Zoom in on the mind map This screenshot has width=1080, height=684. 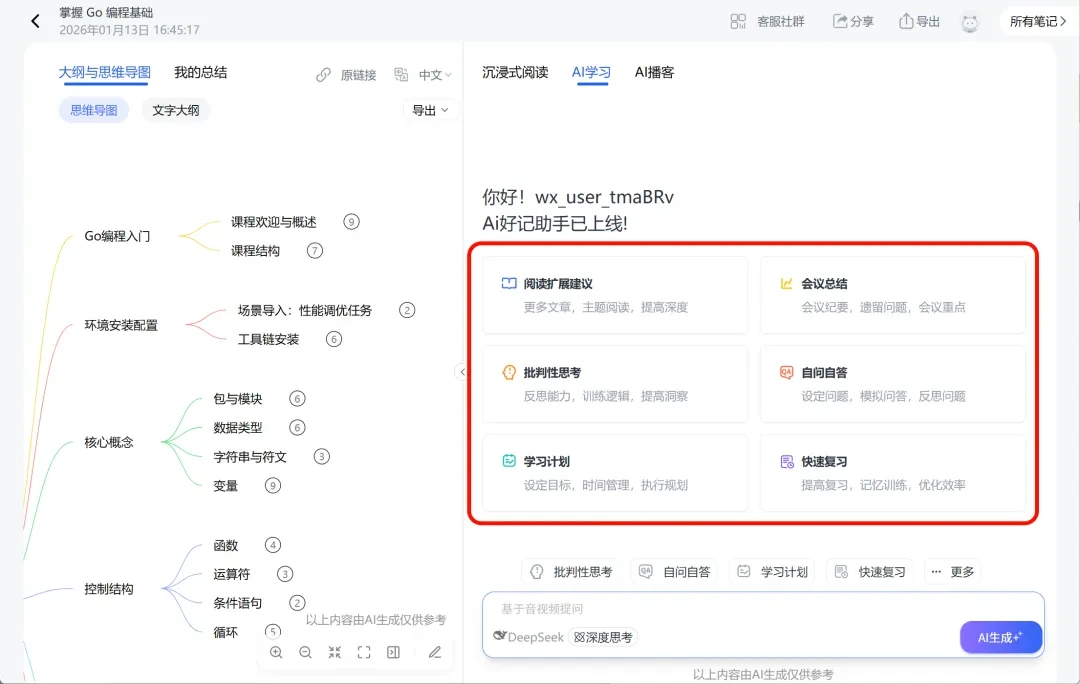click(276, 652)
